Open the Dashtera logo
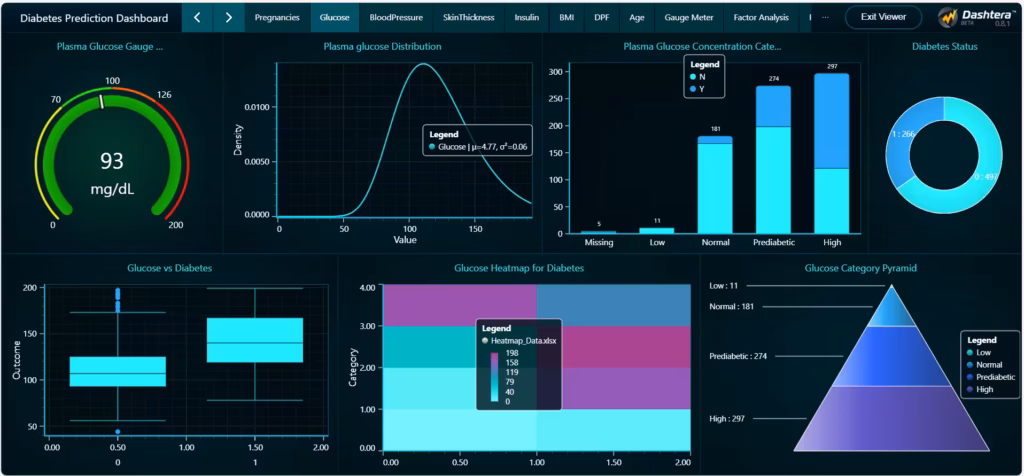The image size is (1024, 476). click(978, 17)
